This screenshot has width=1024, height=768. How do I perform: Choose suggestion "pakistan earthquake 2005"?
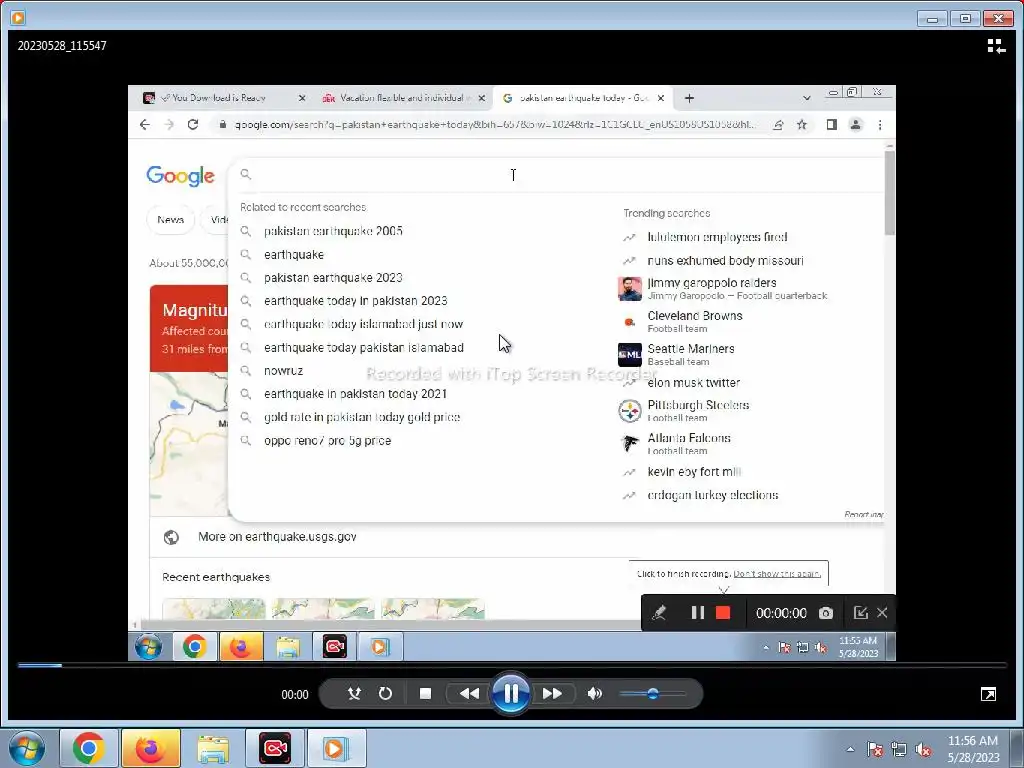(x=333, y=231)
